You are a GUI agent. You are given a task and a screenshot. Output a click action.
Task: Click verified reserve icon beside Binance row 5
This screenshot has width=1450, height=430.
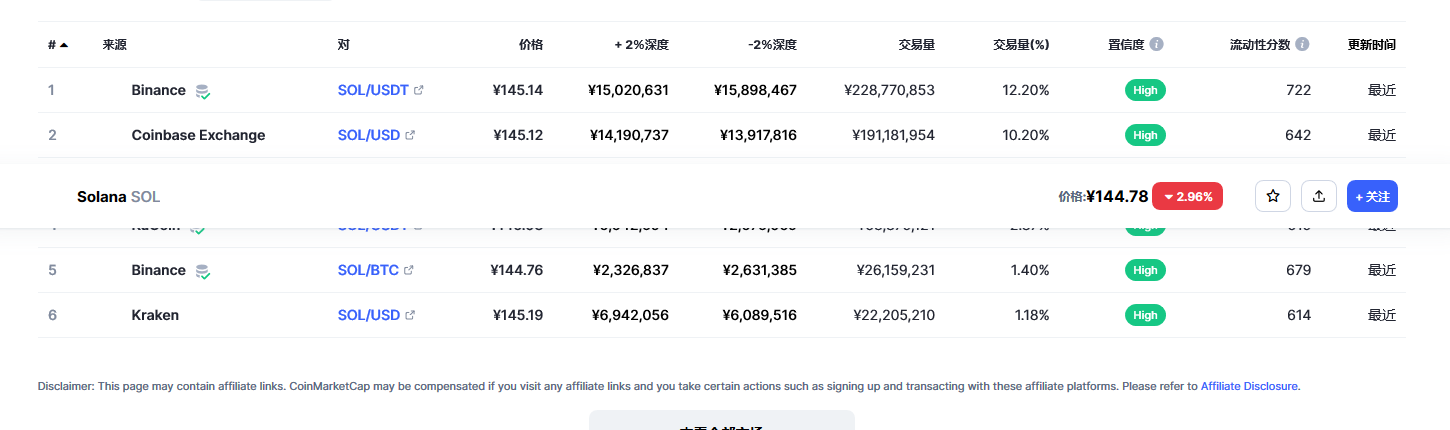[x=202, y=271]
